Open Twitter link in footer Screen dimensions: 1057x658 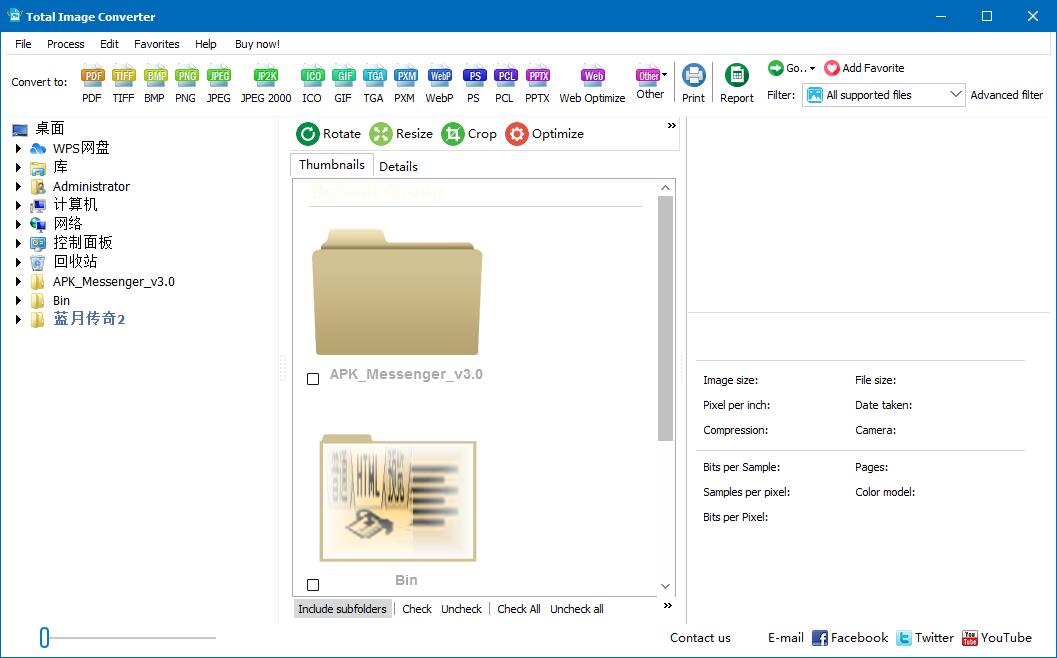[x=925, y=638]
